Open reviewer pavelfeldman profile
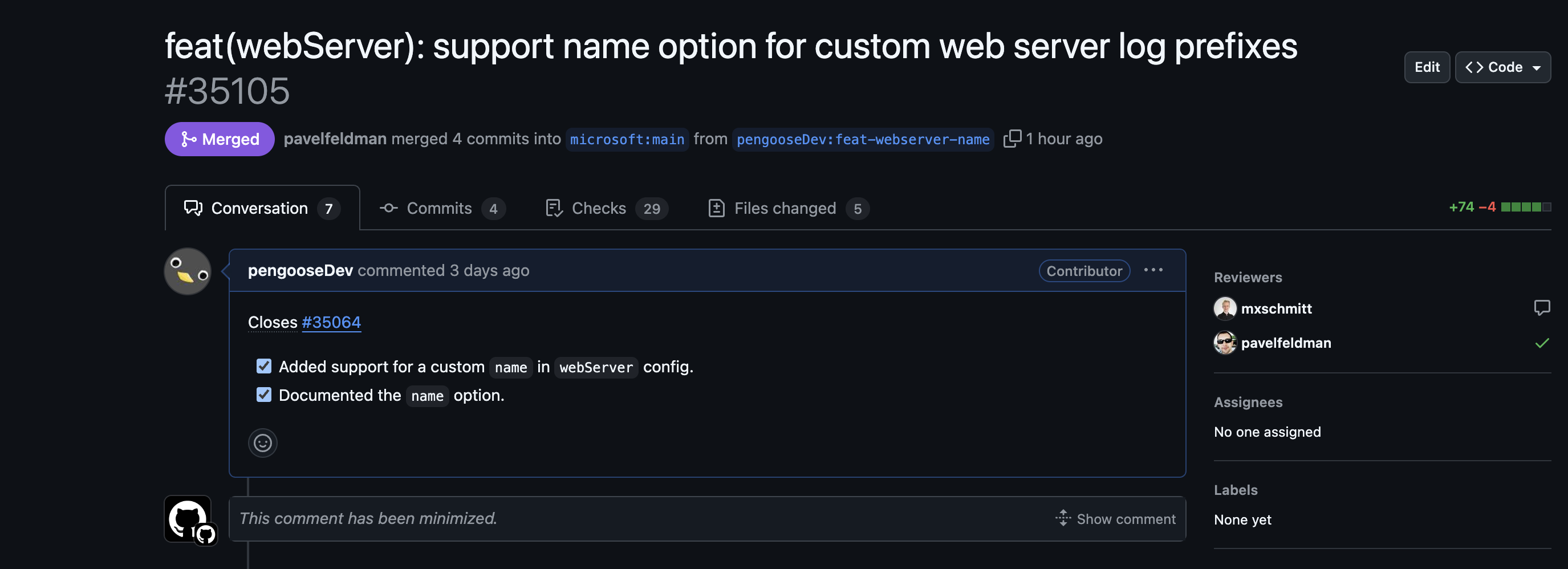This screenshot has width=1568, height=569. 1286,343
